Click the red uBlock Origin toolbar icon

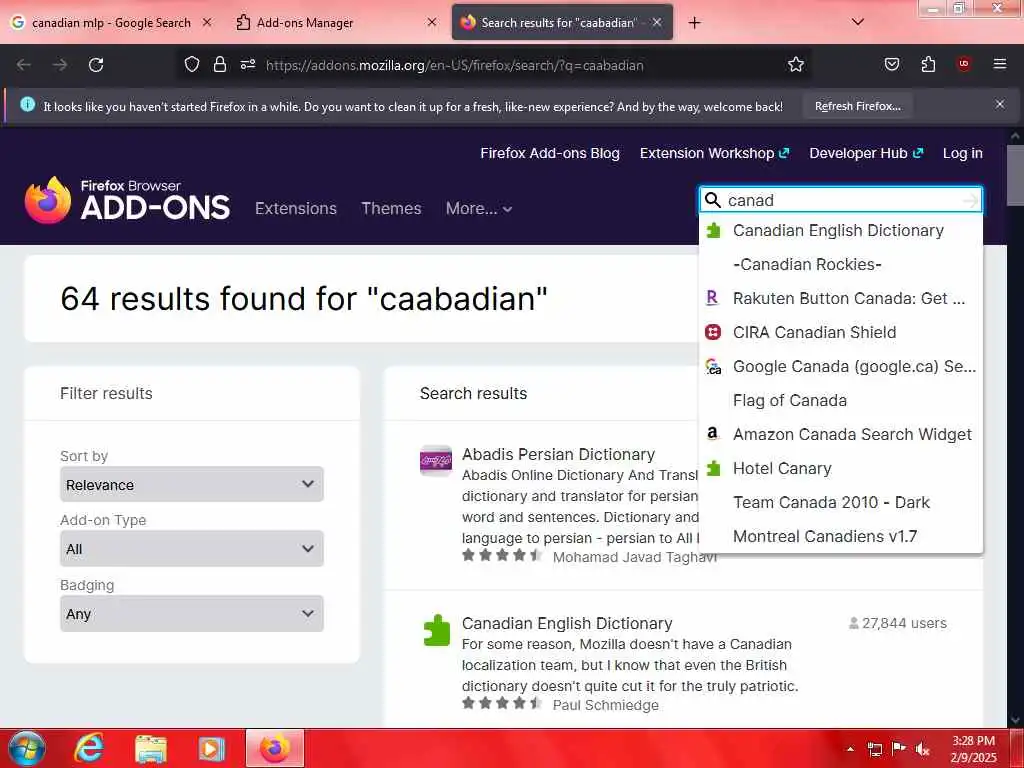(963, 64)
